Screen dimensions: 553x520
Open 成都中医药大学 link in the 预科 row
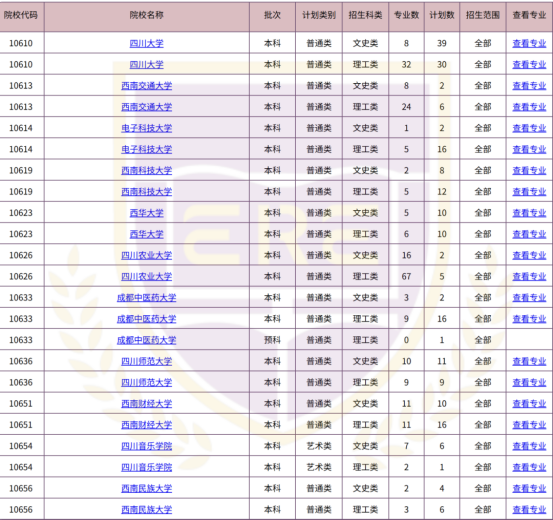pyautogui.click(x=146, y=340)
